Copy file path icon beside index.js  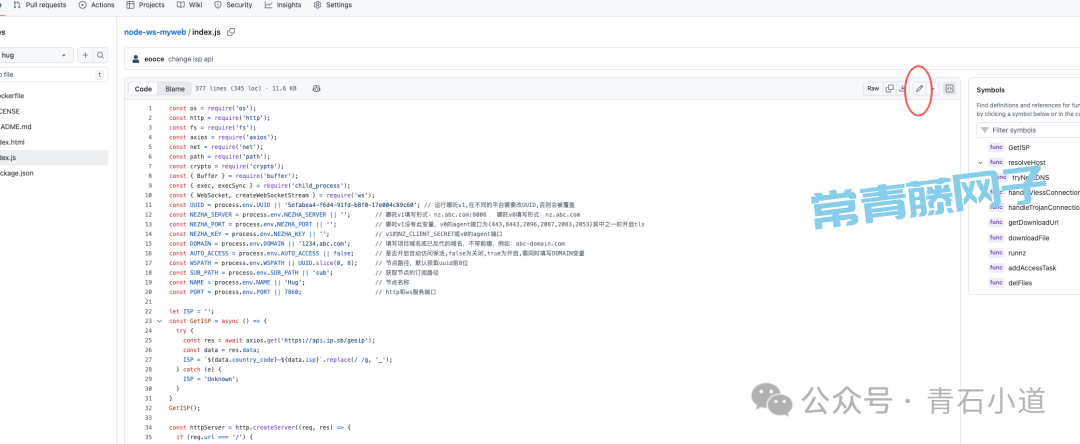click(x=231, y=32)
